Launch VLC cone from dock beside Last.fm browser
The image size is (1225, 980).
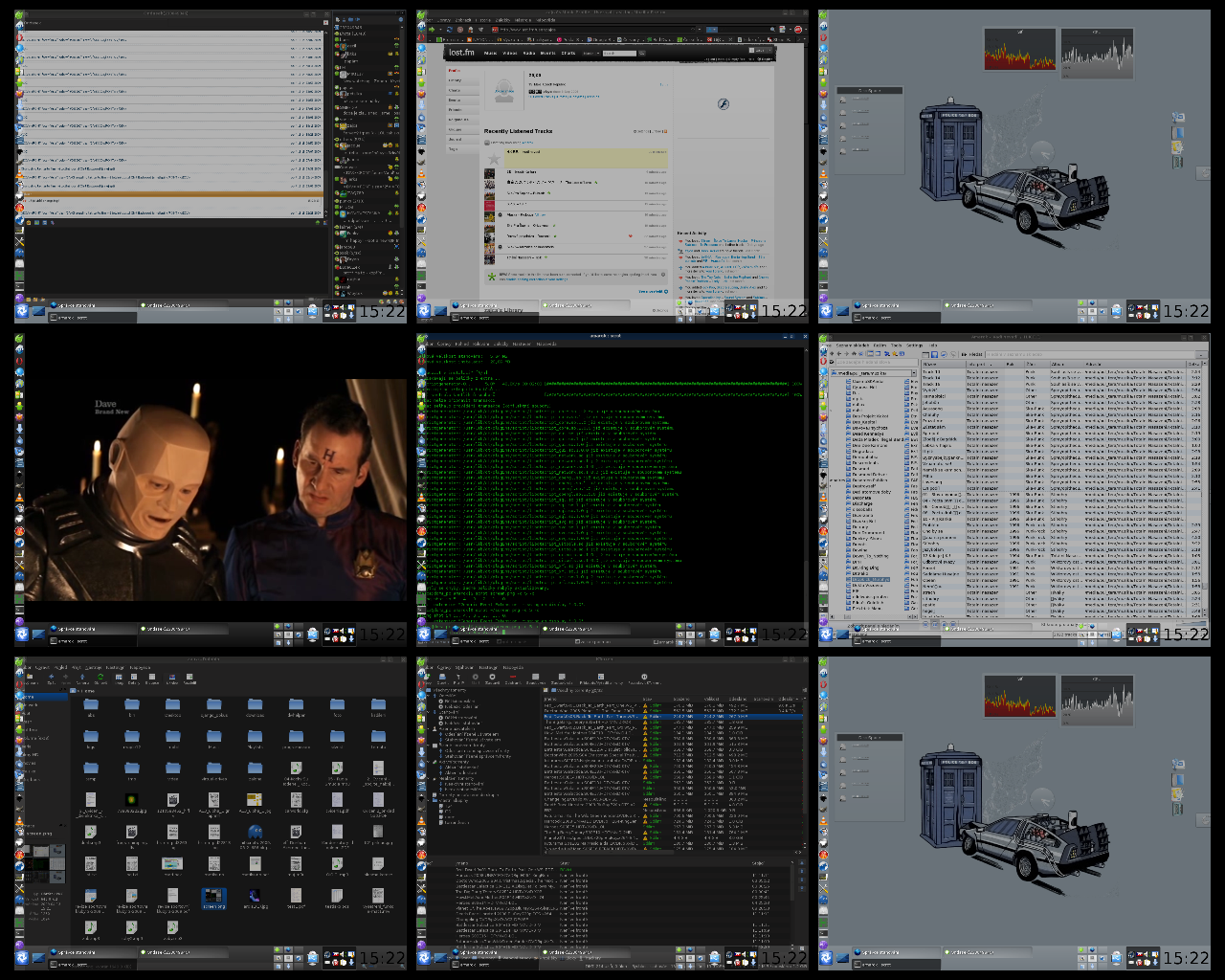[x=421, y=174]
